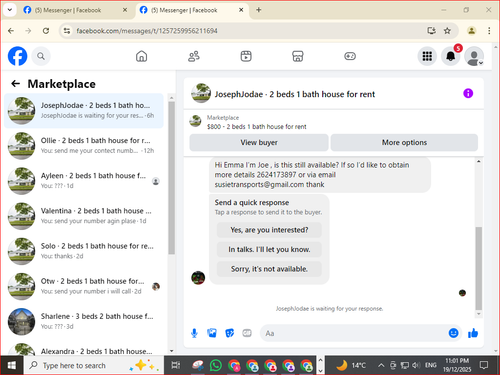Click the browser forward arrow
500x375 pixels.
[28, 31]
